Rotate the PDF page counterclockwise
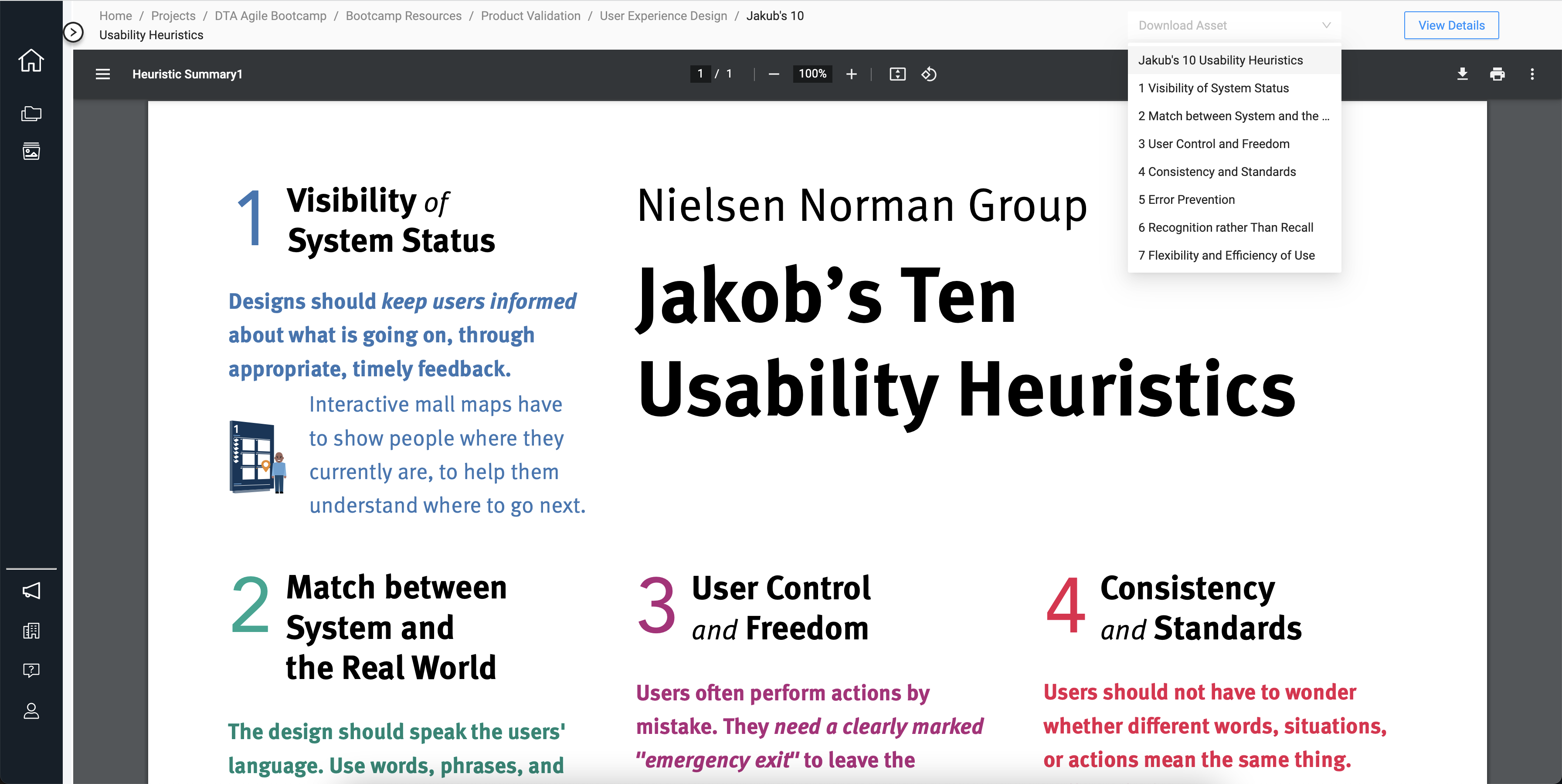This screenshot has width=1562, height=784. (x=929, y=74)
